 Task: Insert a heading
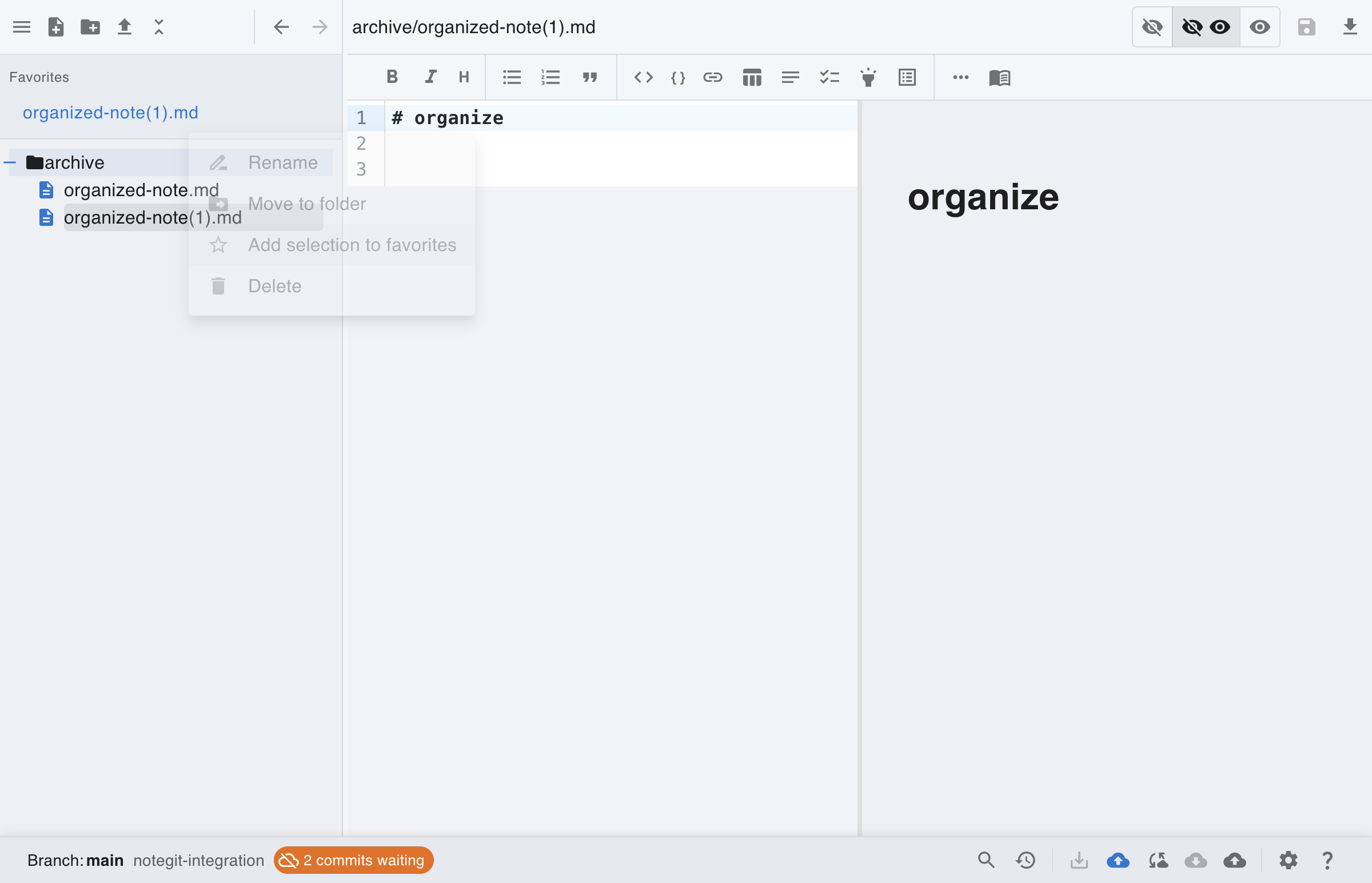[x=464, y=77]
